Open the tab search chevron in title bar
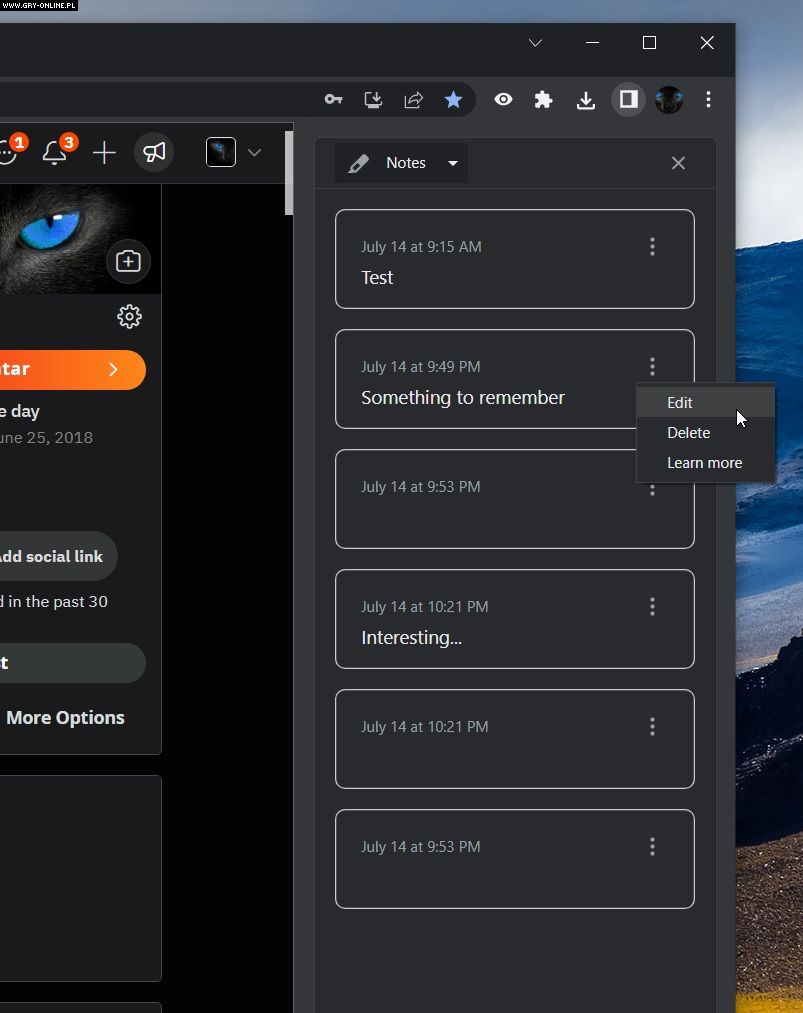Viewport: 803px width, 1013px height. coord(535,43)
